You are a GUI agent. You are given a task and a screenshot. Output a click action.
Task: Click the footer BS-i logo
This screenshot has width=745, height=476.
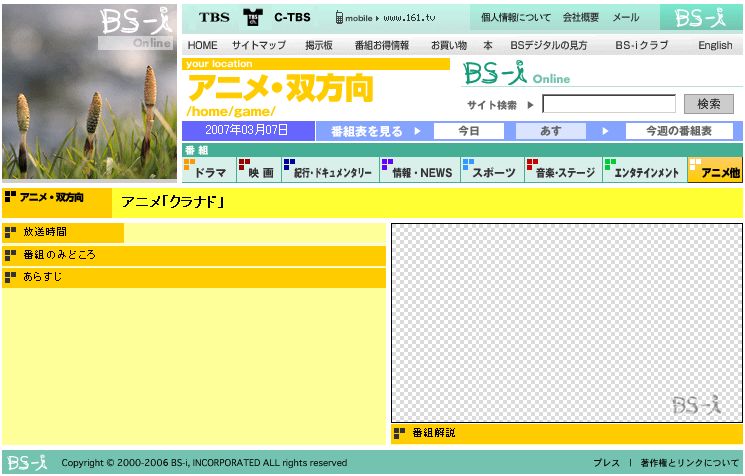pos(28,462)
